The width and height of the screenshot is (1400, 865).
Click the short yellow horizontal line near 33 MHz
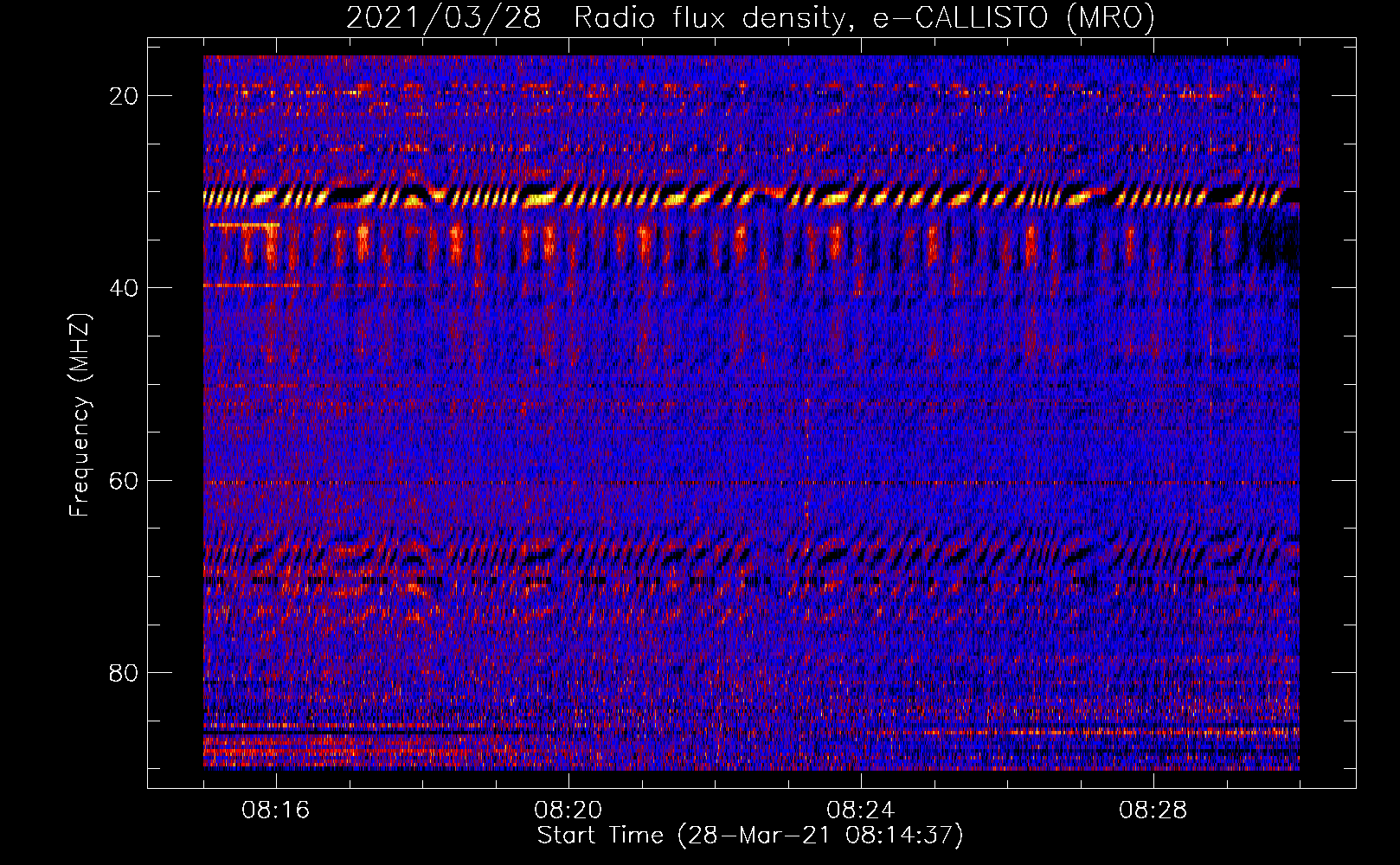pyautogui.click(x=245, y=225)
